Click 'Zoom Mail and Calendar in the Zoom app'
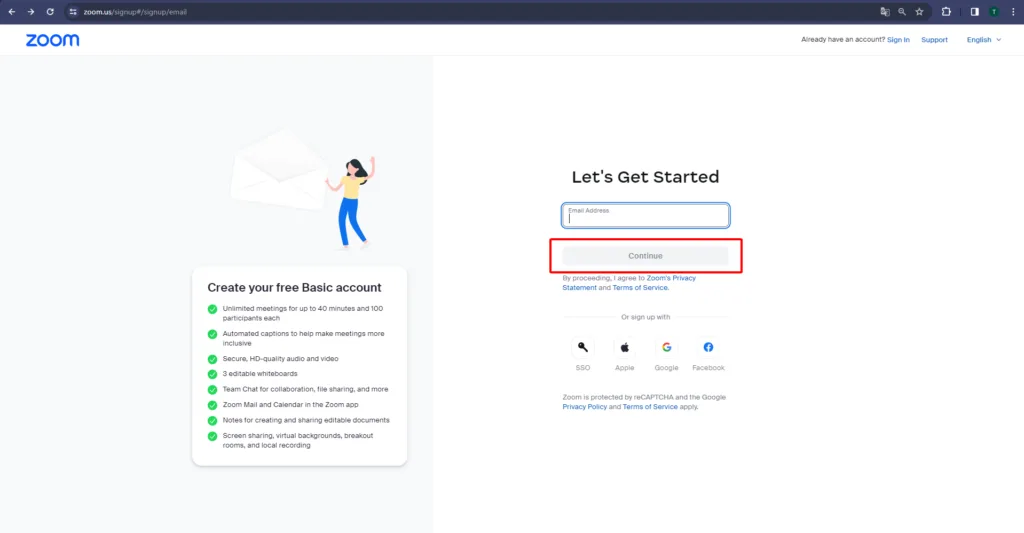 tap(291, 405)
